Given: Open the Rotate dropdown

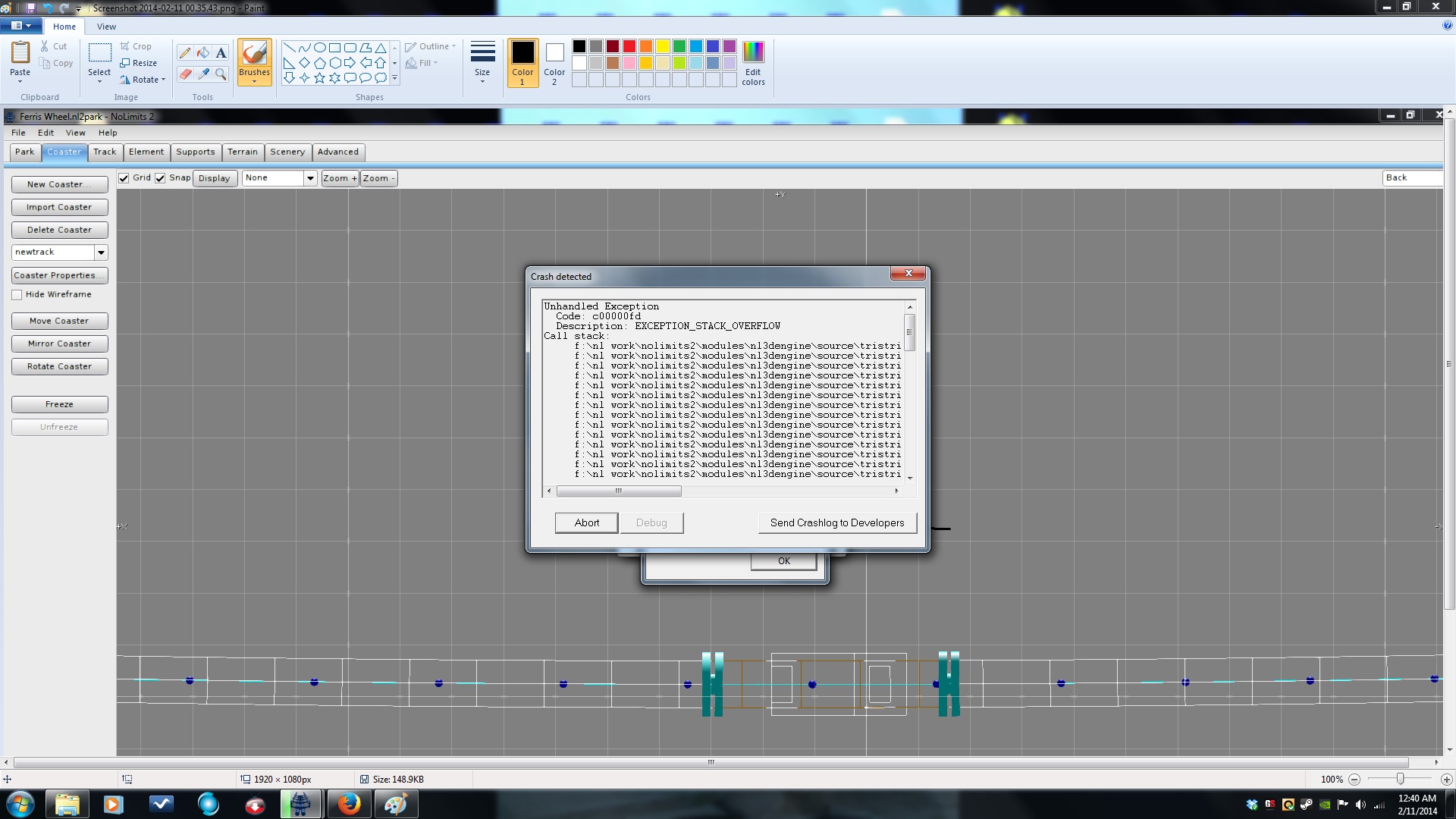Looking at the screenshot, I should click(x=143, y=80).
